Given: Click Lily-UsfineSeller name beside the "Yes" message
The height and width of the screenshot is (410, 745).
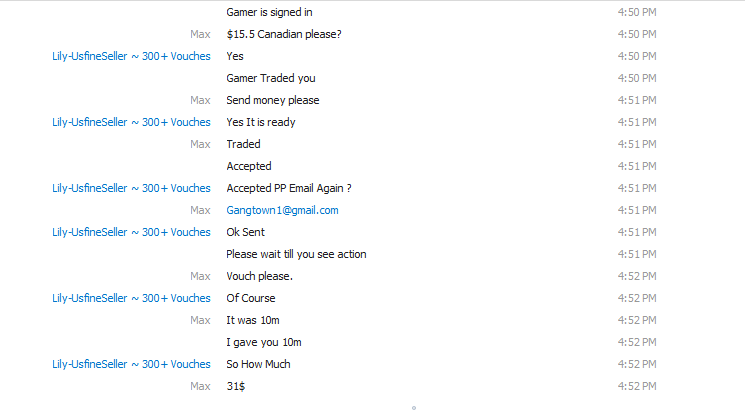Looking at the screenshot, I should [x=131, y=56].
